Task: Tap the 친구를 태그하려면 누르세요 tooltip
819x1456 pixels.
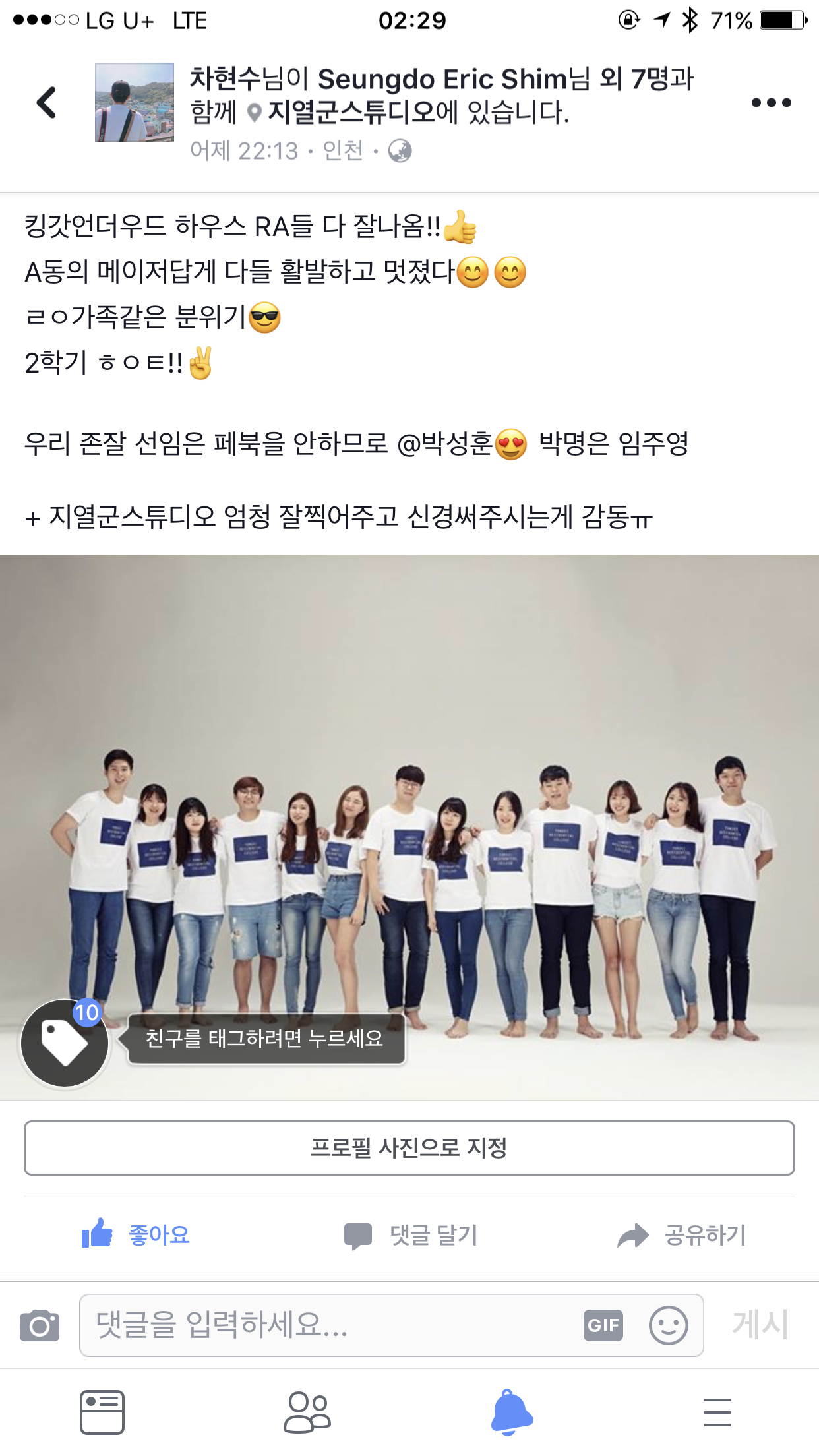Action: (265, 1039)
